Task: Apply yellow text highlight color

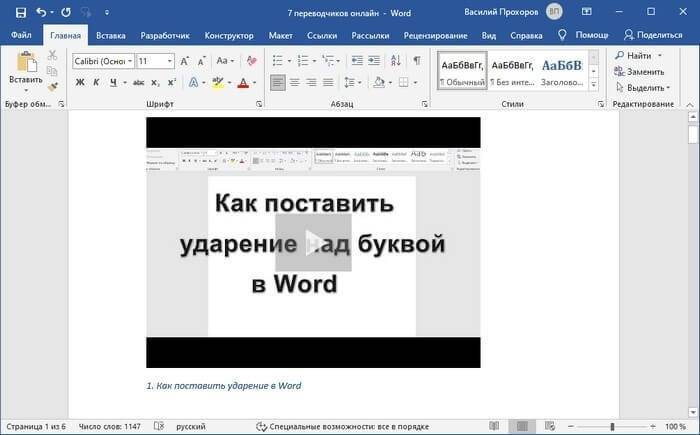Action: (218, 82)
